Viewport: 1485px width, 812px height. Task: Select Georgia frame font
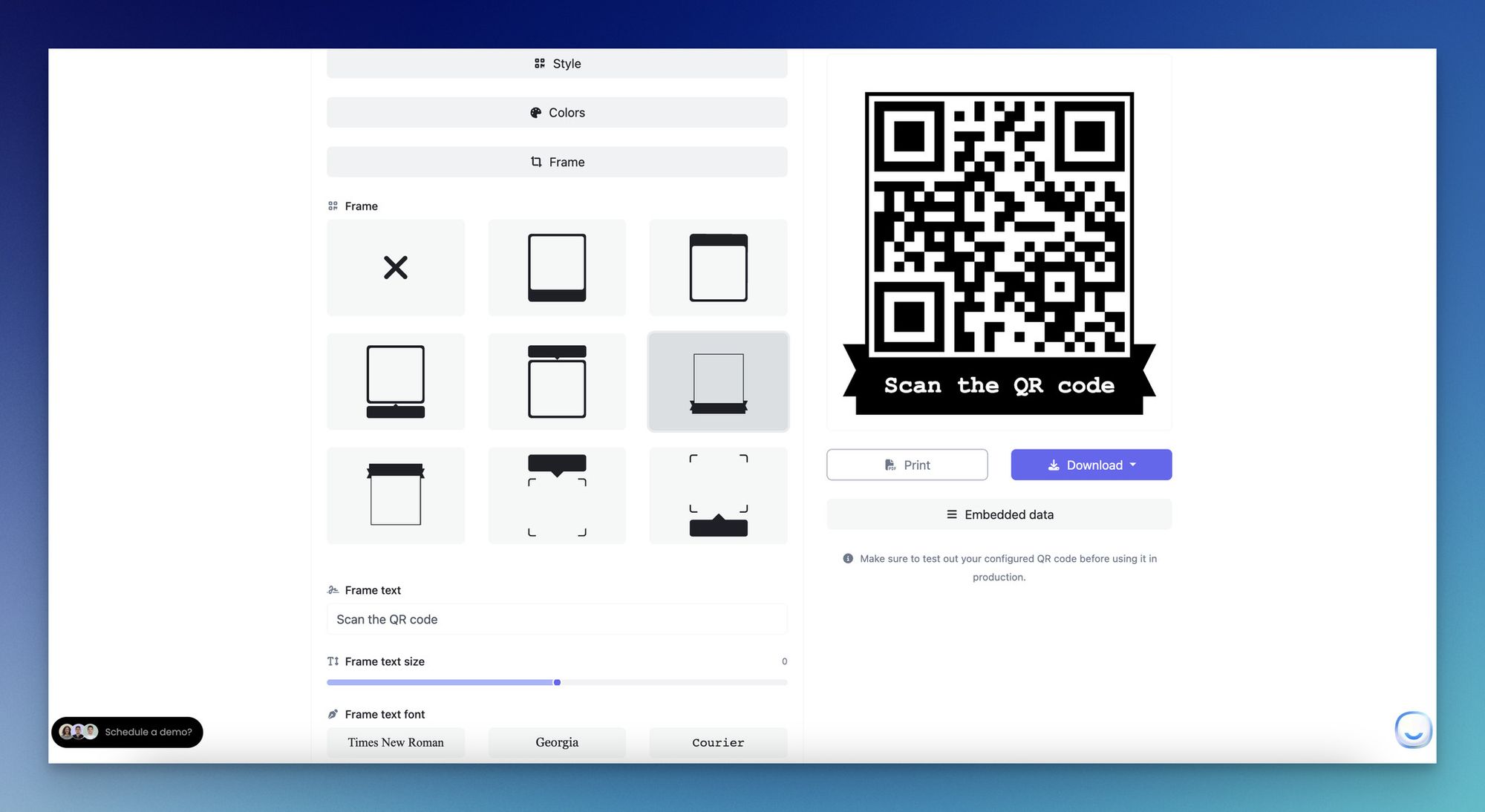557,742
